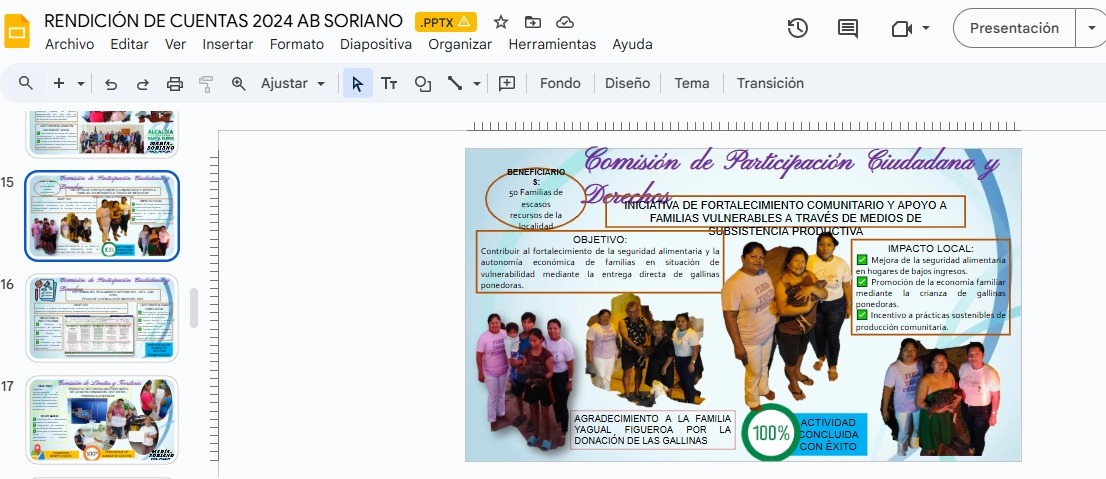This screenshot has width=1106, height=479.
Task: Click the Paint format roller icon
Action: click(x=207, y=84)
